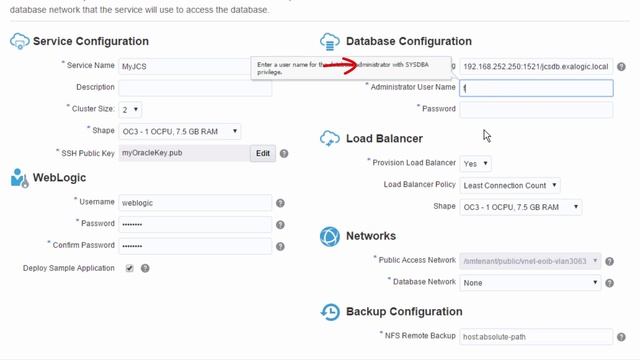Open help for Public Access Network
The height and width of the screenshot is (360, 640).
[609, 261]
